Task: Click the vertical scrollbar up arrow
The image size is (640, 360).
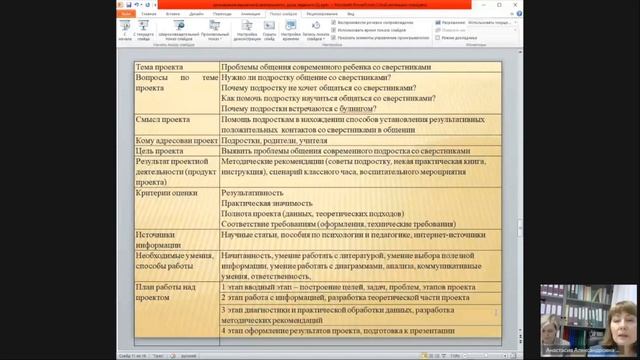Action: tap(520, 52)
